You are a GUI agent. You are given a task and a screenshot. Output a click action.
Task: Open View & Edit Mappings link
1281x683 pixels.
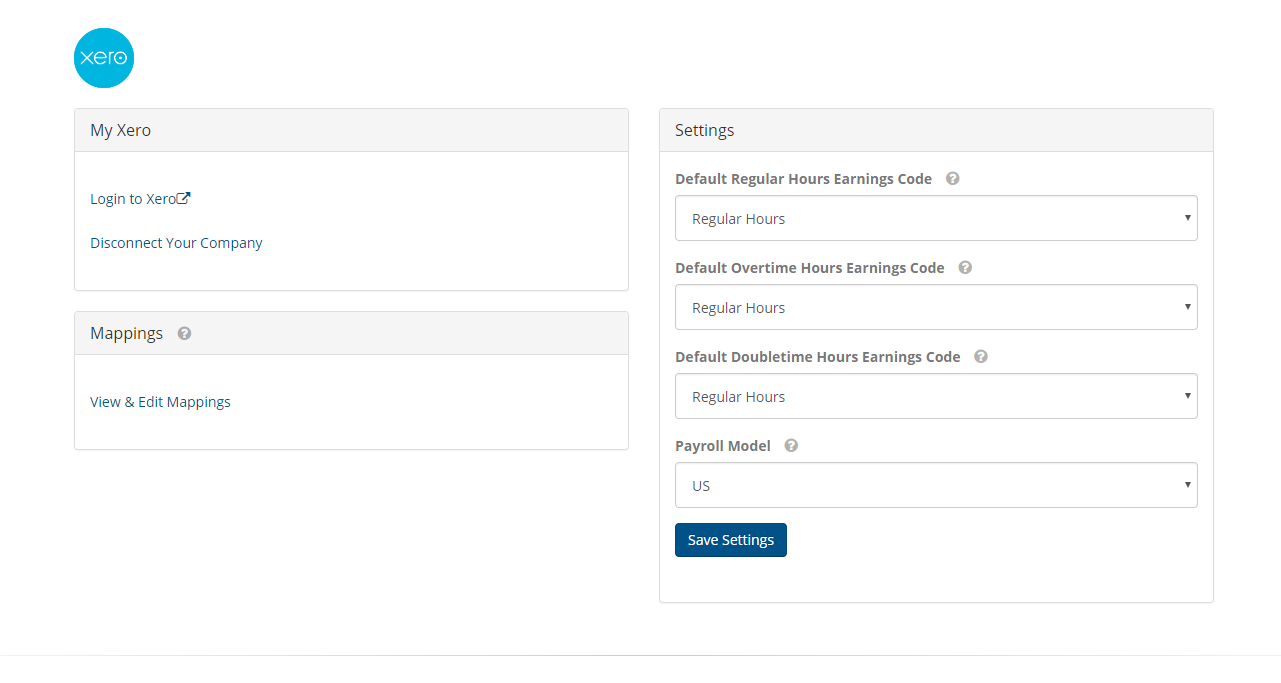160,402
